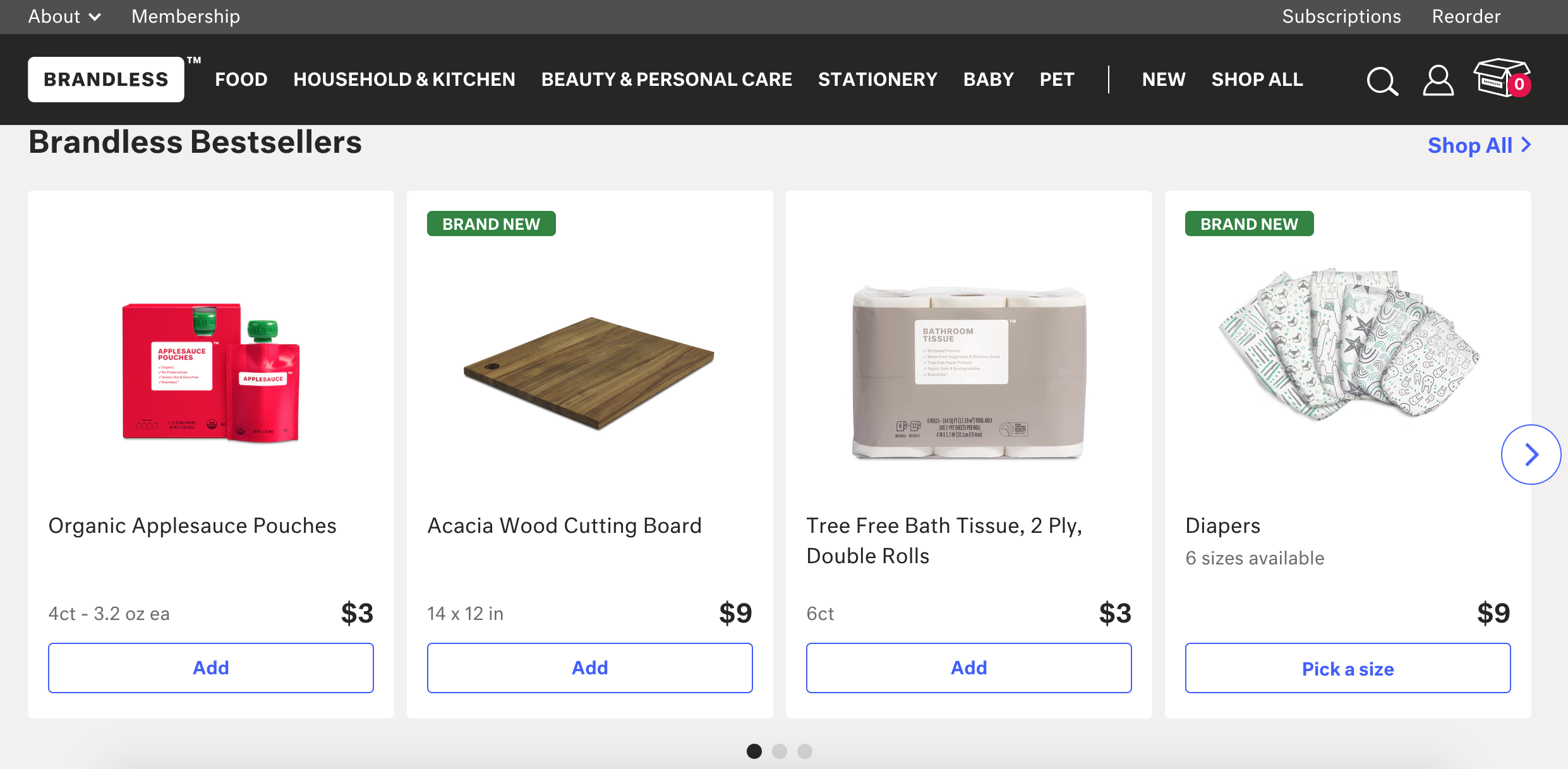Open Household & Kitchen category
This screenshot has width=1568, height=769.
404,80
